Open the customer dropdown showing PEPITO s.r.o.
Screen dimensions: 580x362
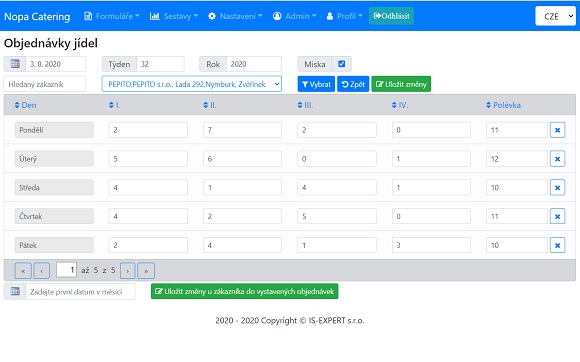(192, 84)
